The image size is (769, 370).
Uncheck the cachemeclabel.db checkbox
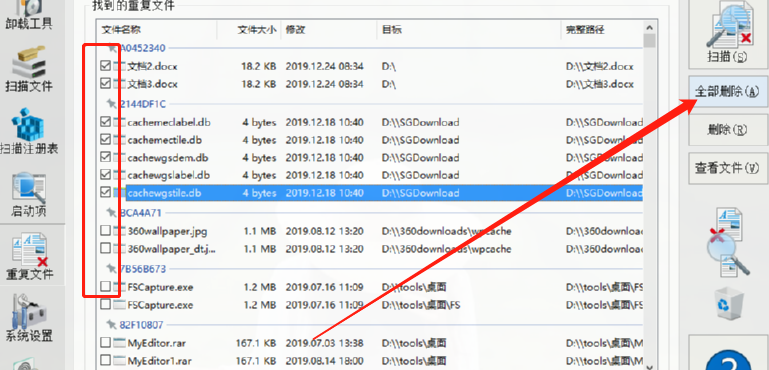(x=105, y=122)
